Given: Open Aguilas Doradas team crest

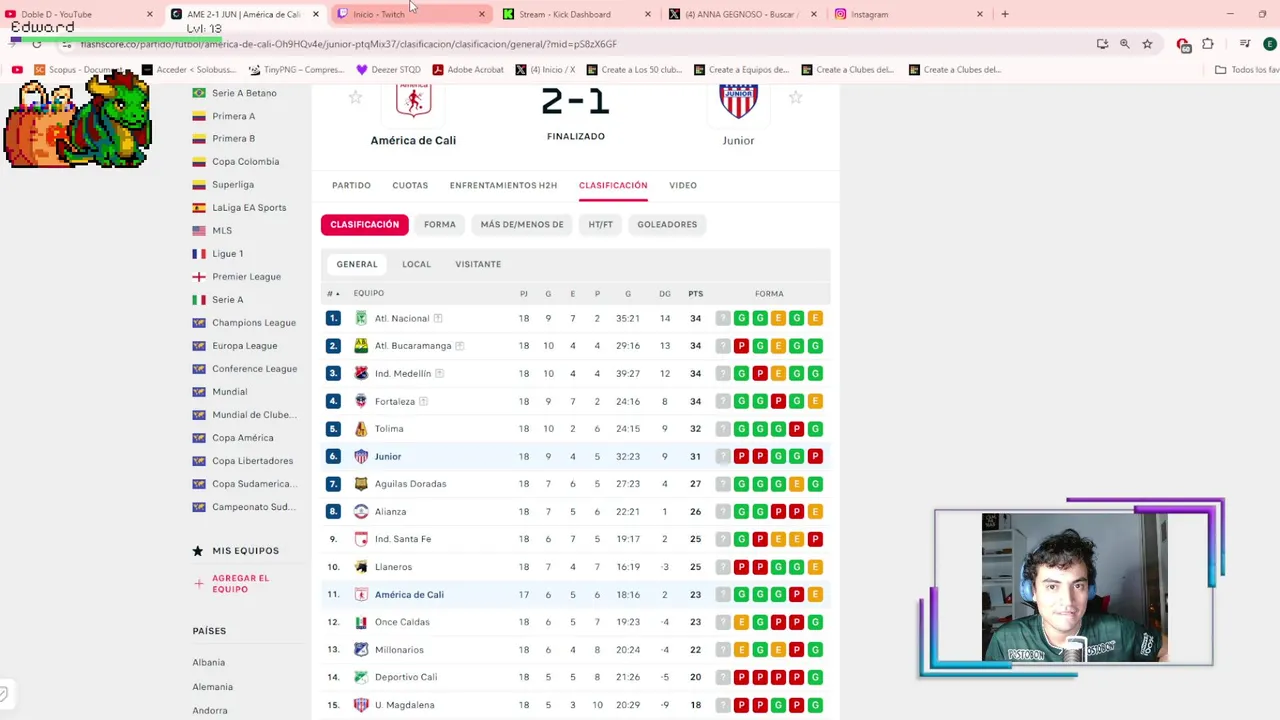Looking at the screenshot, I should [361, 484].
